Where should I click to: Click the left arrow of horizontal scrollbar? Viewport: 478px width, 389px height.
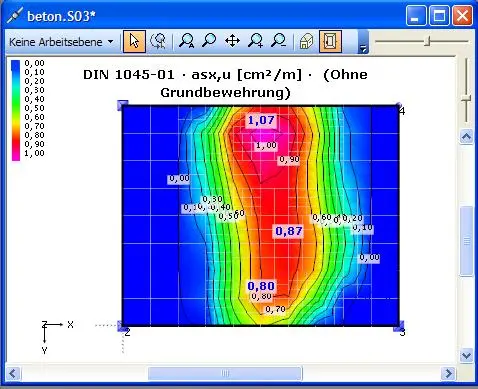click(x=13, y=373)
